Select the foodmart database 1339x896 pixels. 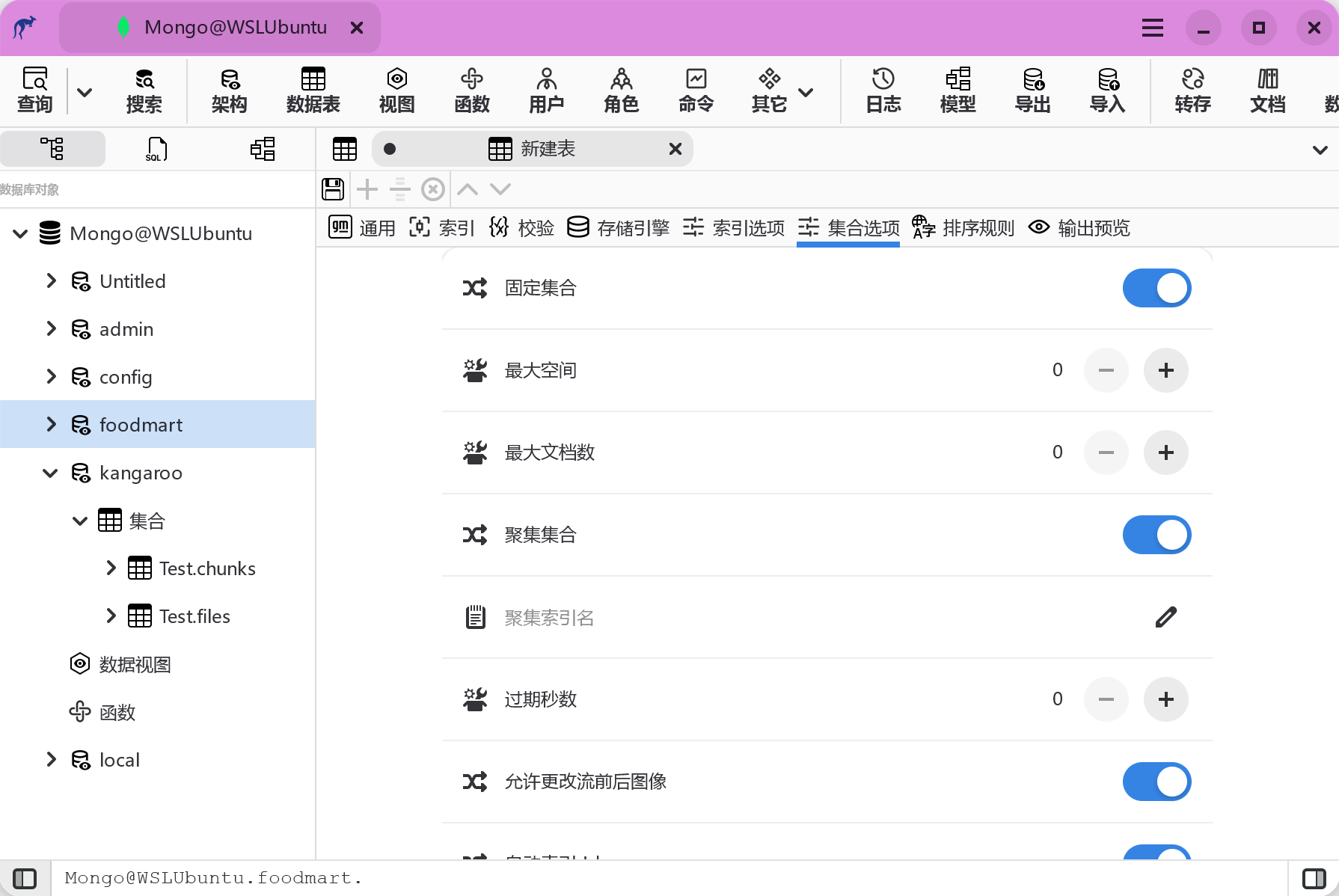point(141,424)
